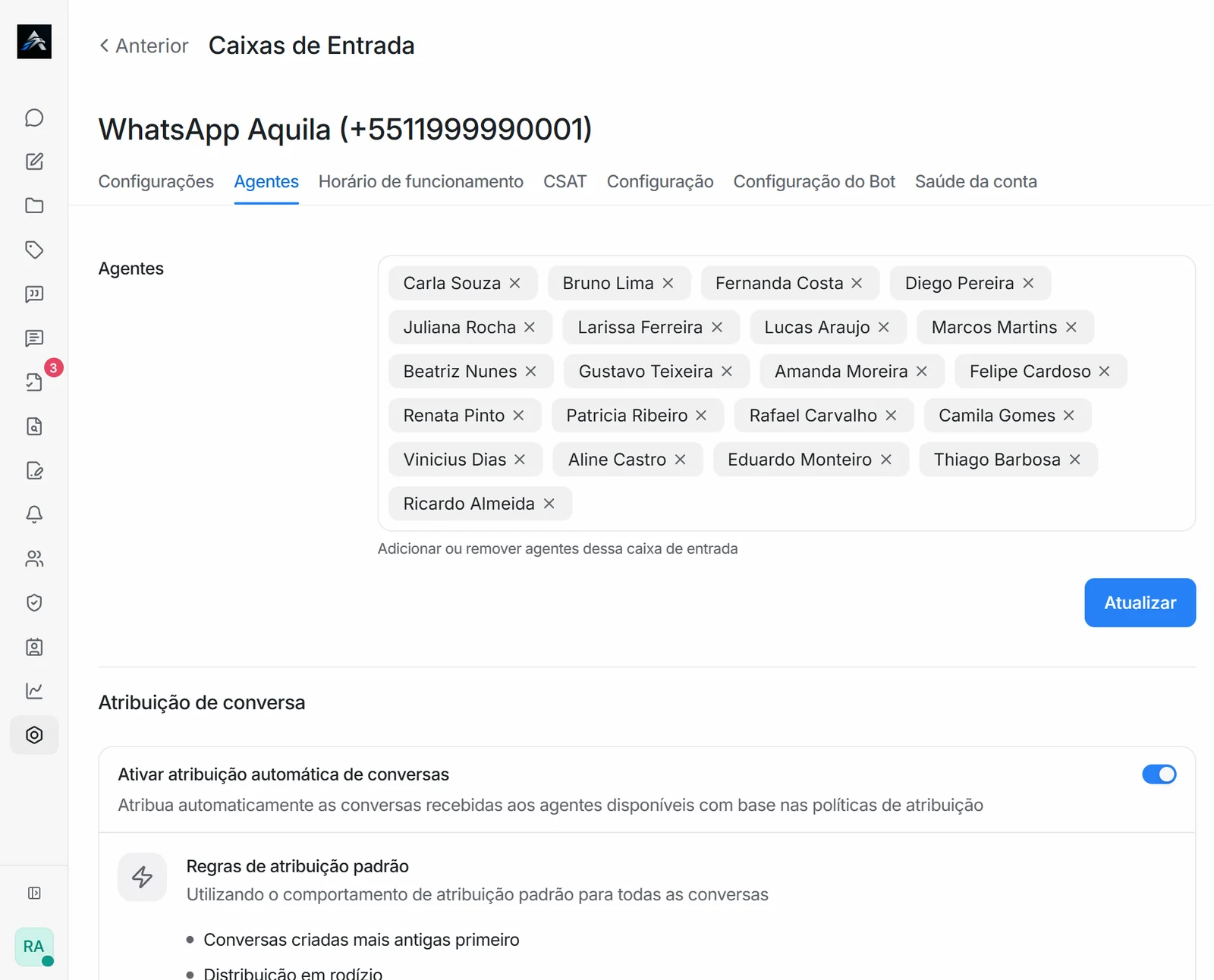Disable automatic conversation assignment toggle

click(x=1159, y=774)
